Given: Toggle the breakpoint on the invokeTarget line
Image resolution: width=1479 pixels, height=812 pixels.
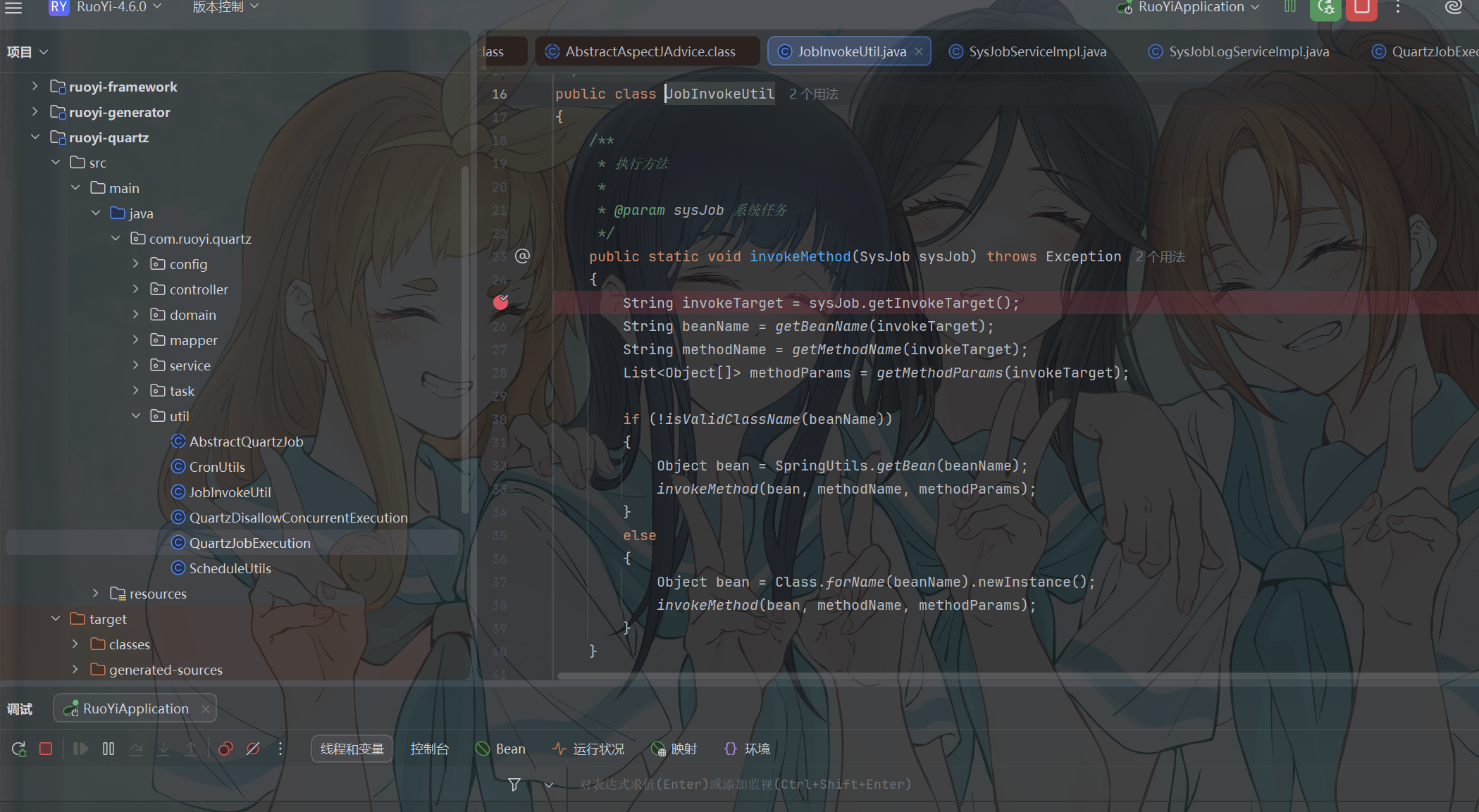Looking at the screenshot, I should 501,302.
